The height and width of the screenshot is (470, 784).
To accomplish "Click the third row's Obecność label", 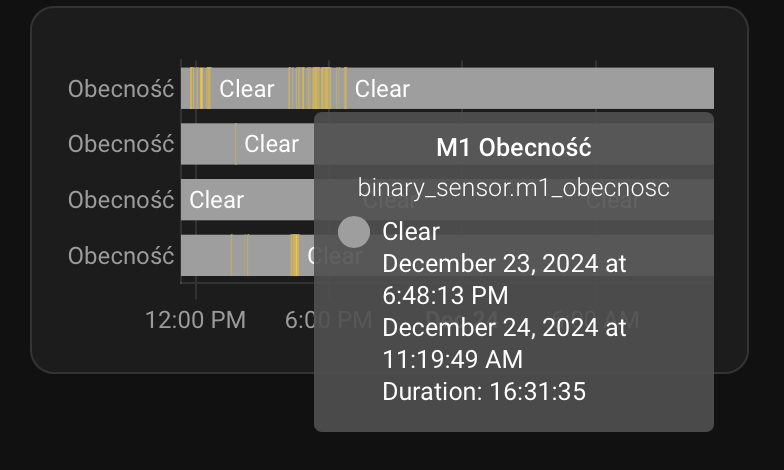I will tap(121, 200).
